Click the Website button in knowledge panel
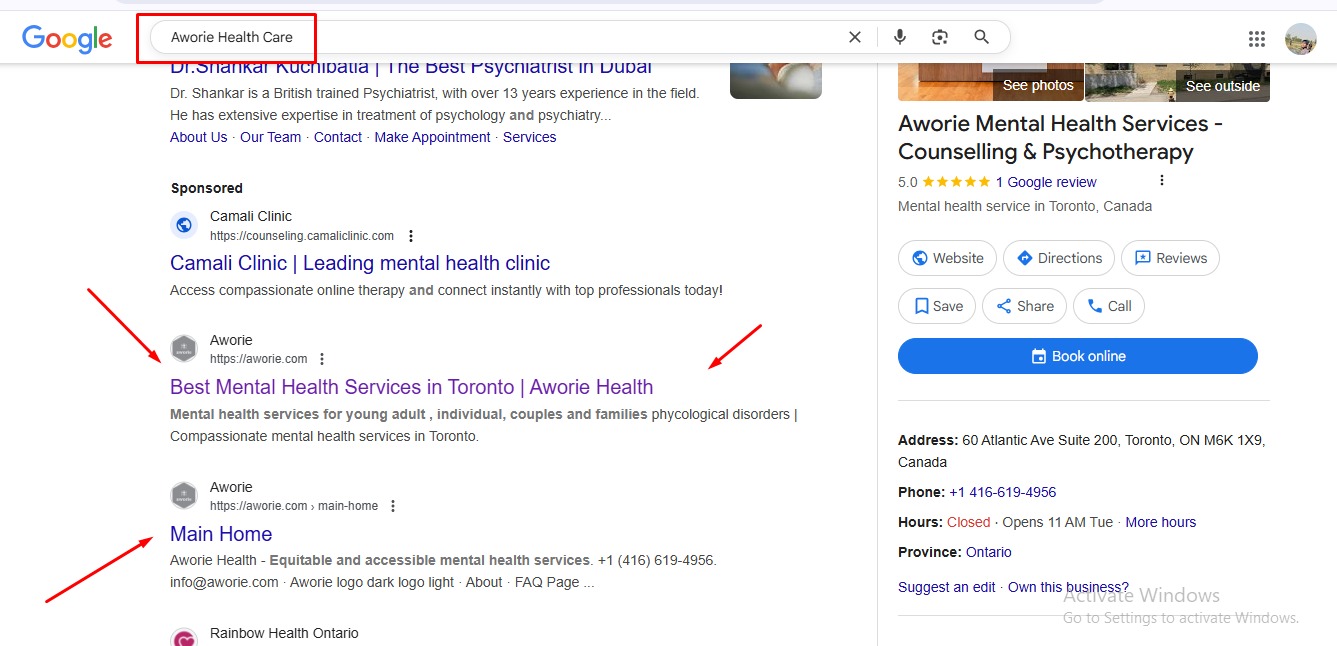1337x646 pixels. 947,258
